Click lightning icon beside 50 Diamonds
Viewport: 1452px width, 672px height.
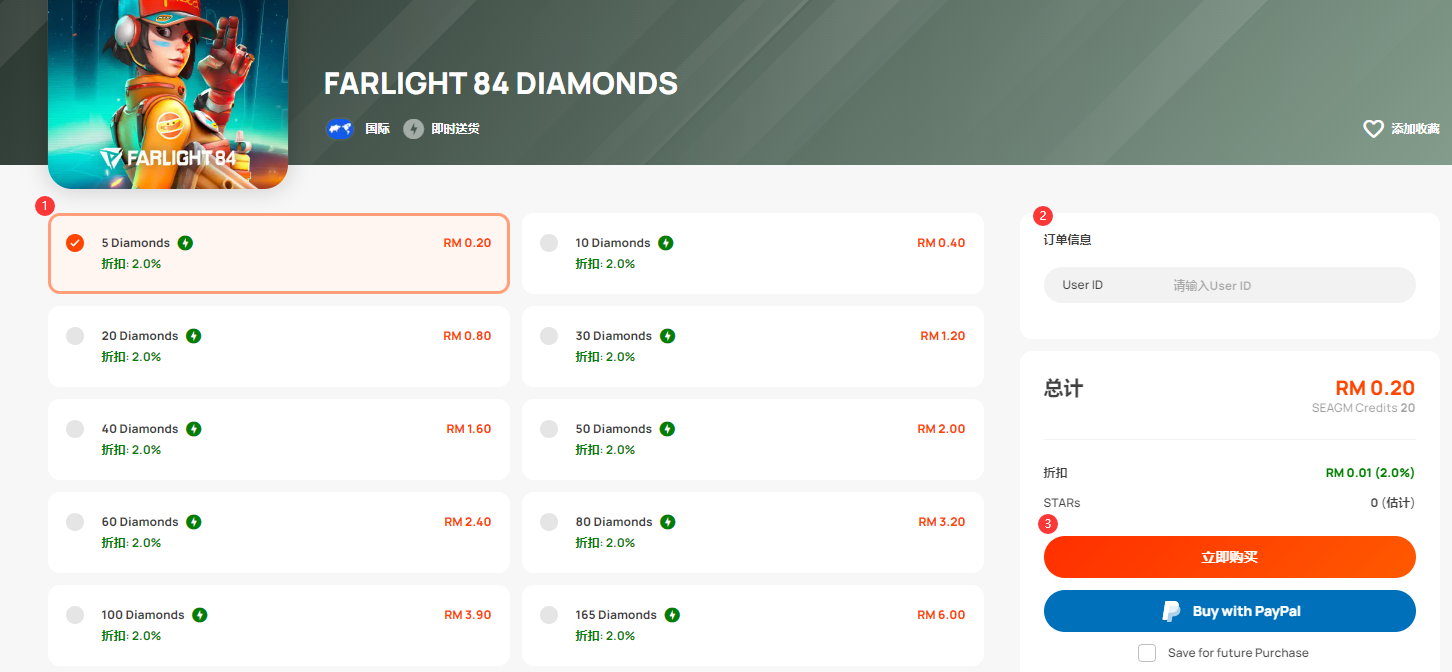click(x=667, y=429)
